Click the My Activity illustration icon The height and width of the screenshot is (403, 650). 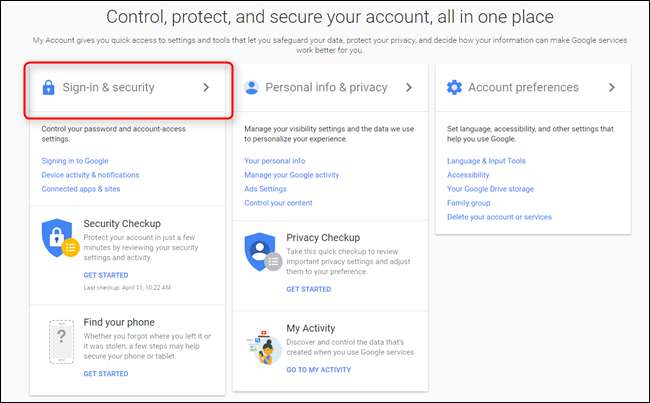[x=262, y=343]
